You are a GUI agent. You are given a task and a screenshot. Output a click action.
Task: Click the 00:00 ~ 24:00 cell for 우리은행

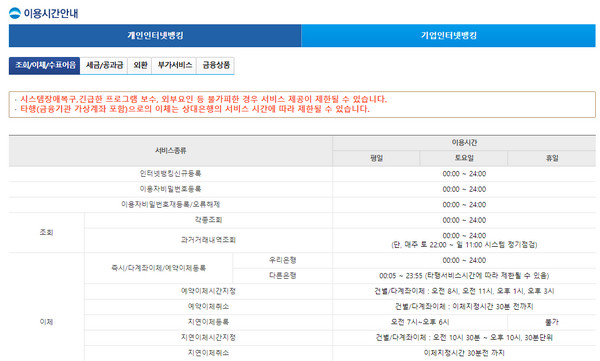pyautogui.click(x=464, y=260)
